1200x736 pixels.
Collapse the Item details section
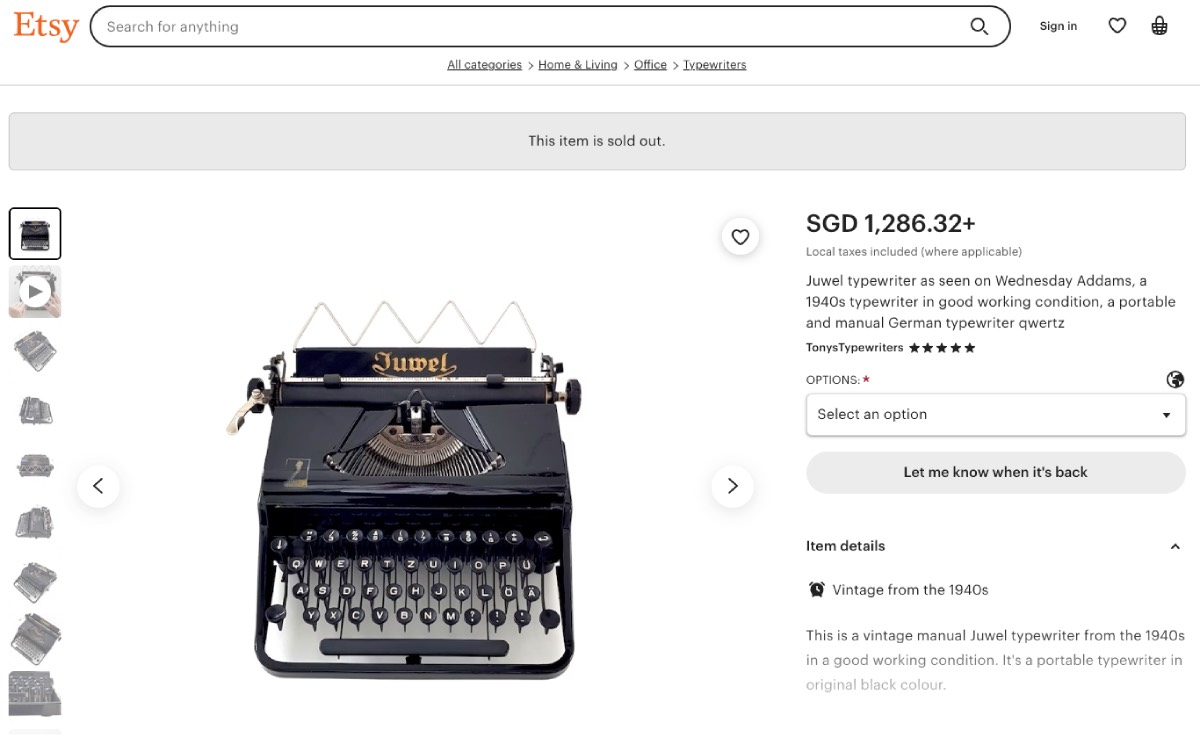click(x=1175, y=546)
